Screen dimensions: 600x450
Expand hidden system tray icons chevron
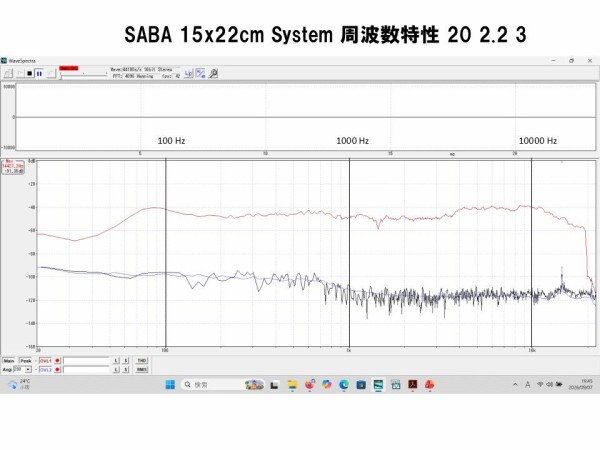click(x=515, y=385)
